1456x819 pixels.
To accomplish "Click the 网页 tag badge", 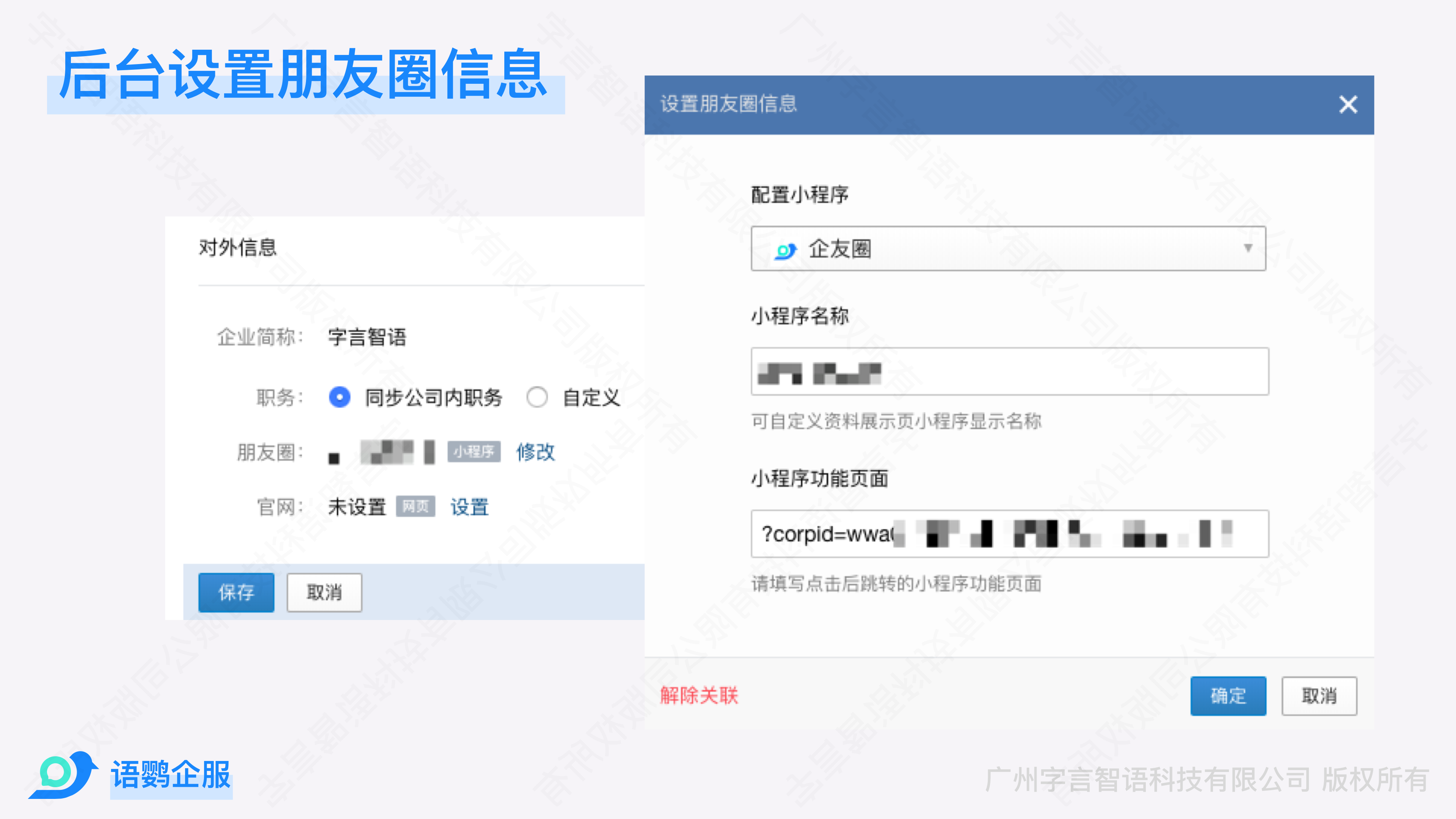I will (x=416, y=507).
